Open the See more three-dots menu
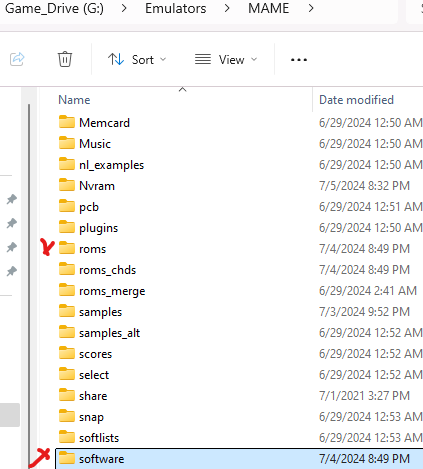The width and height of the screenshot is (423, 469). tap(299, 60)
